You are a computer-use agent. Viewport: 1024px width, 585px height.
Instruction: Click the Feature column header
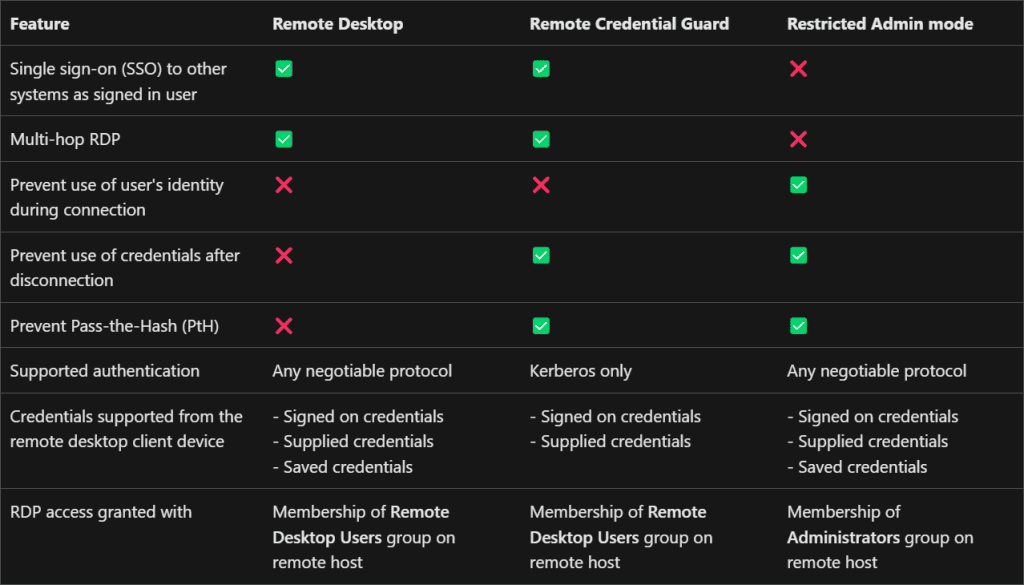(x=39, y=24)
